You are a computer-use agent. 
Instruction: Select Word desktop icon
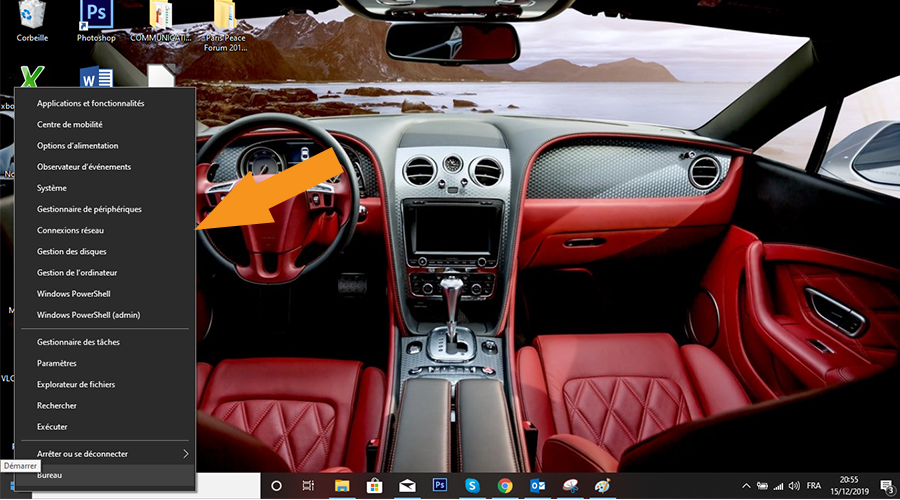[96, 77]
